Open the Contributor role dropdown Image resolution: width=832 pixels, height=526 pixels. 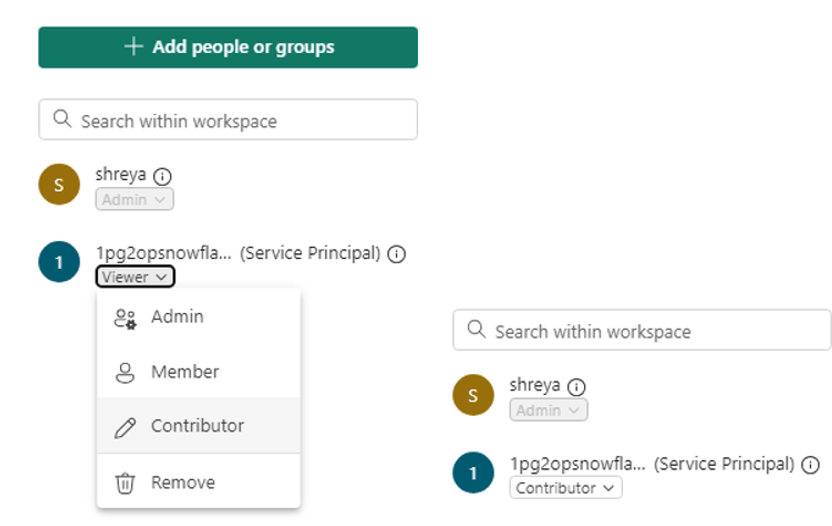566,488
